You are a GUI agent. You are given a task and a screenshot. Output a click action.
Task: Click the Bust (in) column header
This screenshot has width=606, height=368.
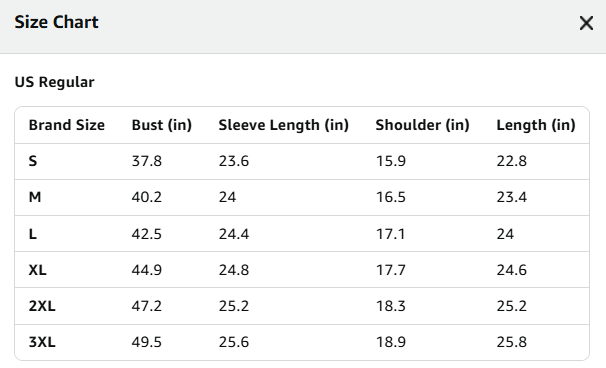coord(162,125)
